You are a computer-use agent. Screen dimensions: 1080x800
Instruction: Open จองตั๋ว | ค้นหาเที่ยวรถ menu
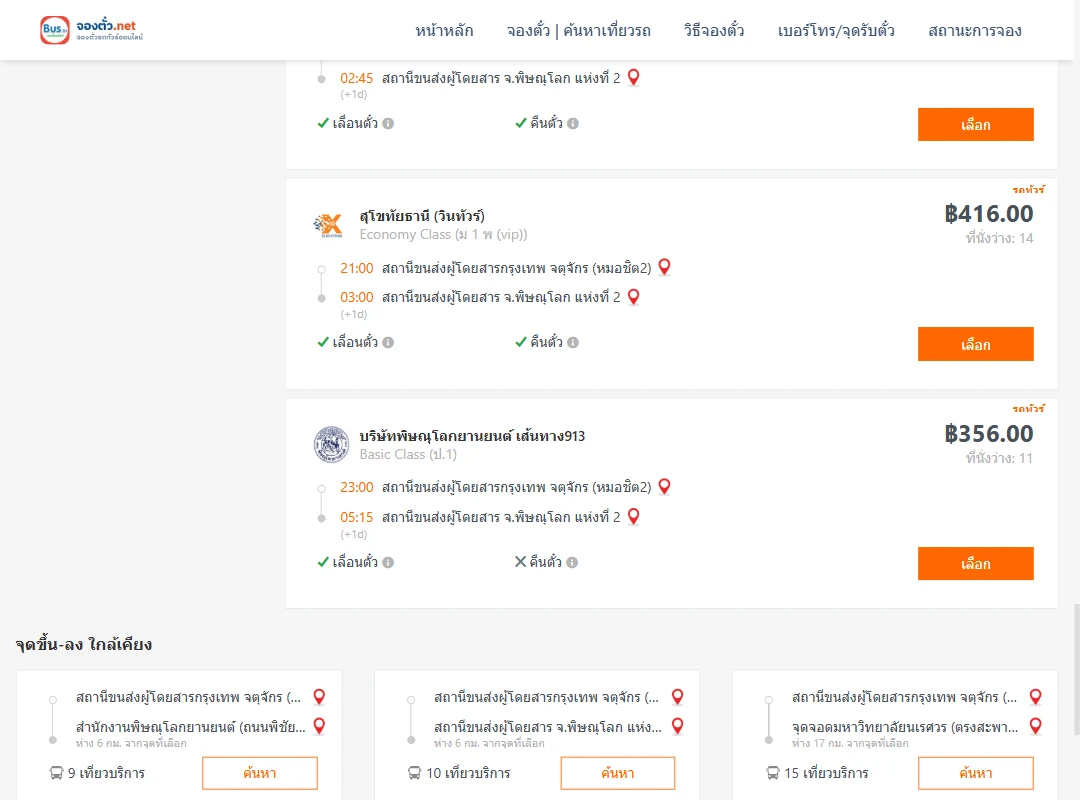pyautogui.click(x=579, y=30)
